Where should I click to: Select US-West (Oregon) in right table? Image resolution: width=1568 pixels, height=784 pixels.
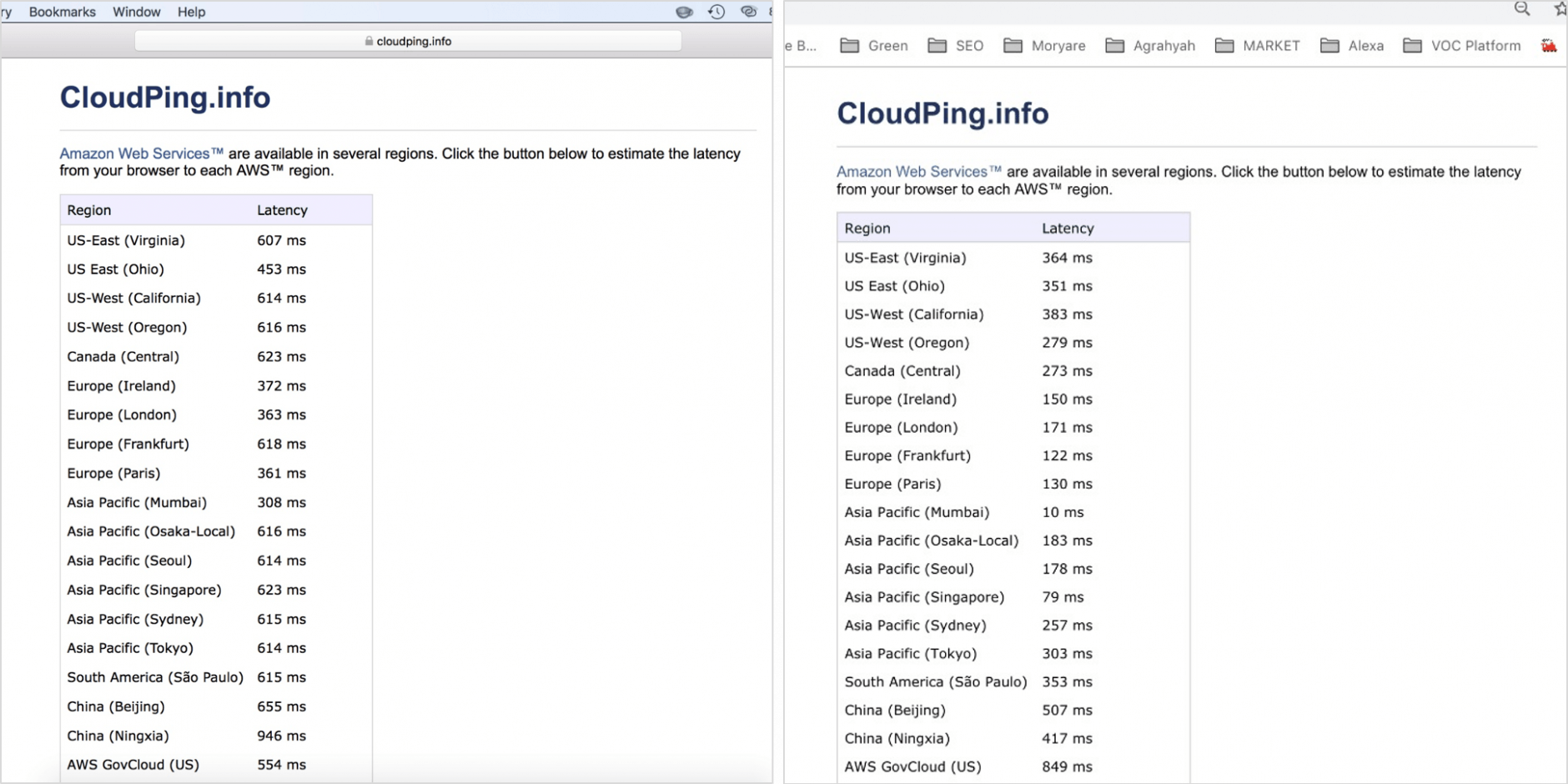(907, 343)
